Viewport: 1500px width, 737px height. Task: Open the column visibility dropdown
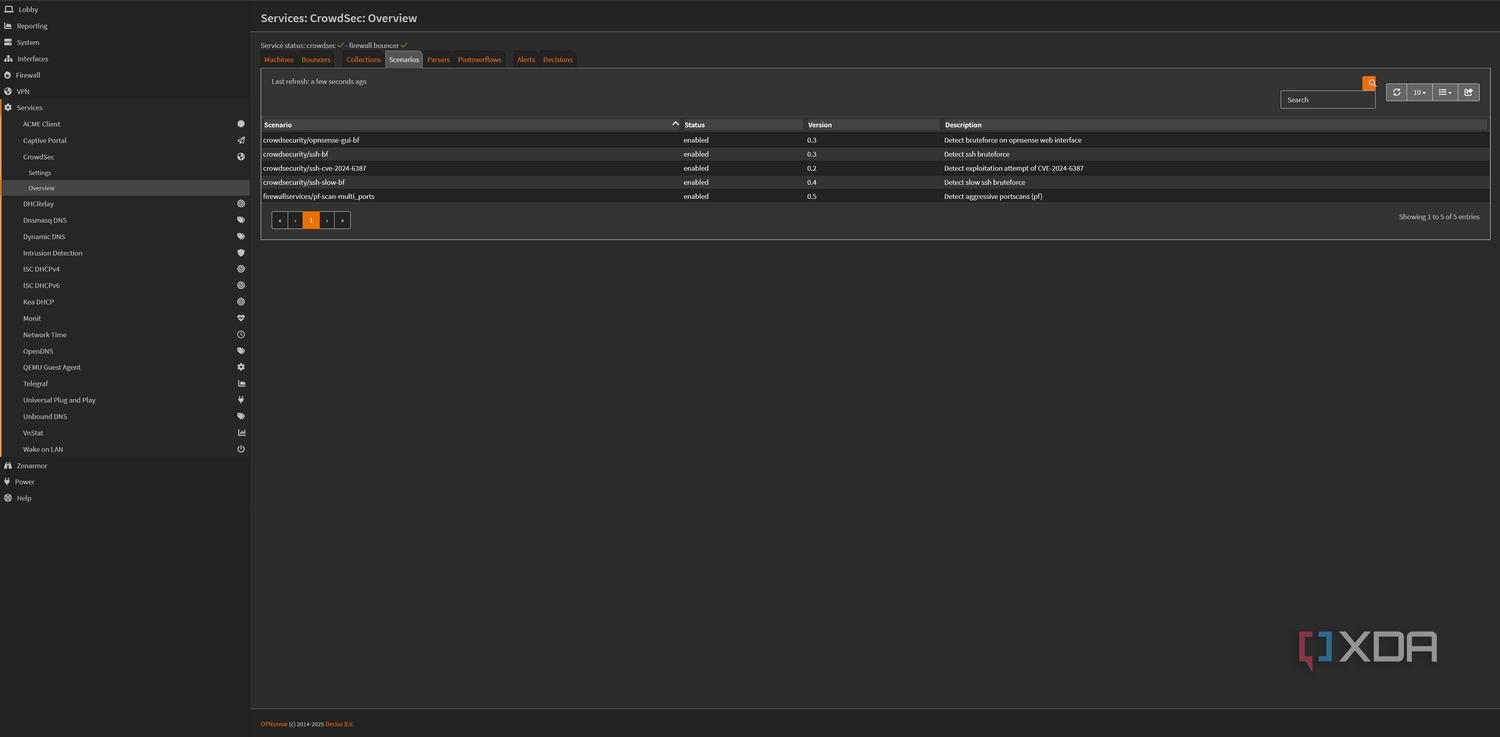click(1445, 92)
